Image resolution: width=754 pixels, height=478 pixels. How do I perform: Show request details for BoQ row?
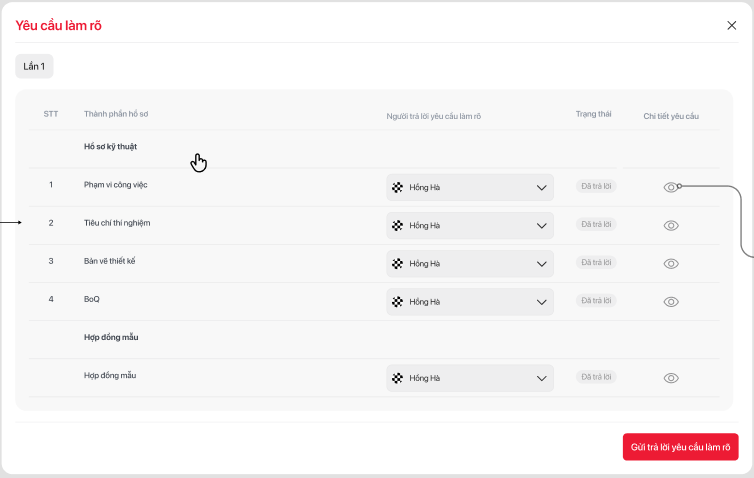(671, 301)
